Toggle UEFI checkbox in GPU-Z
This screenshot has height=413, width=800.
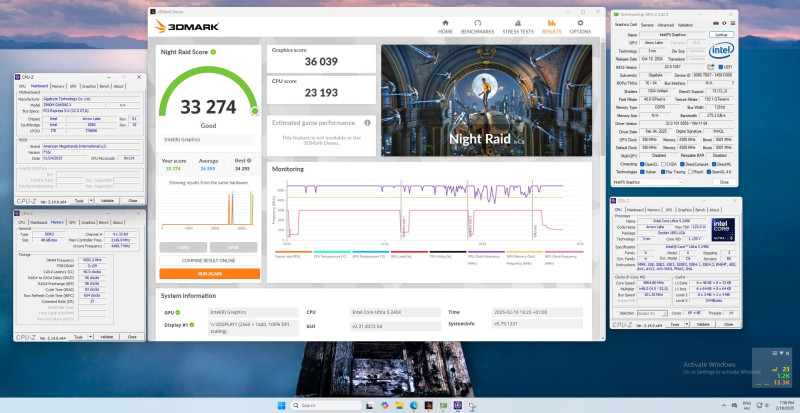(721, 67)
